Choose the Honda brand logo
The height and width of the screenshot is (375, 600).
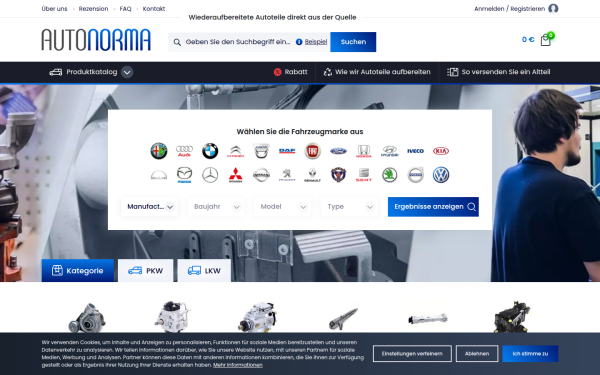click(x=364, y=151)
